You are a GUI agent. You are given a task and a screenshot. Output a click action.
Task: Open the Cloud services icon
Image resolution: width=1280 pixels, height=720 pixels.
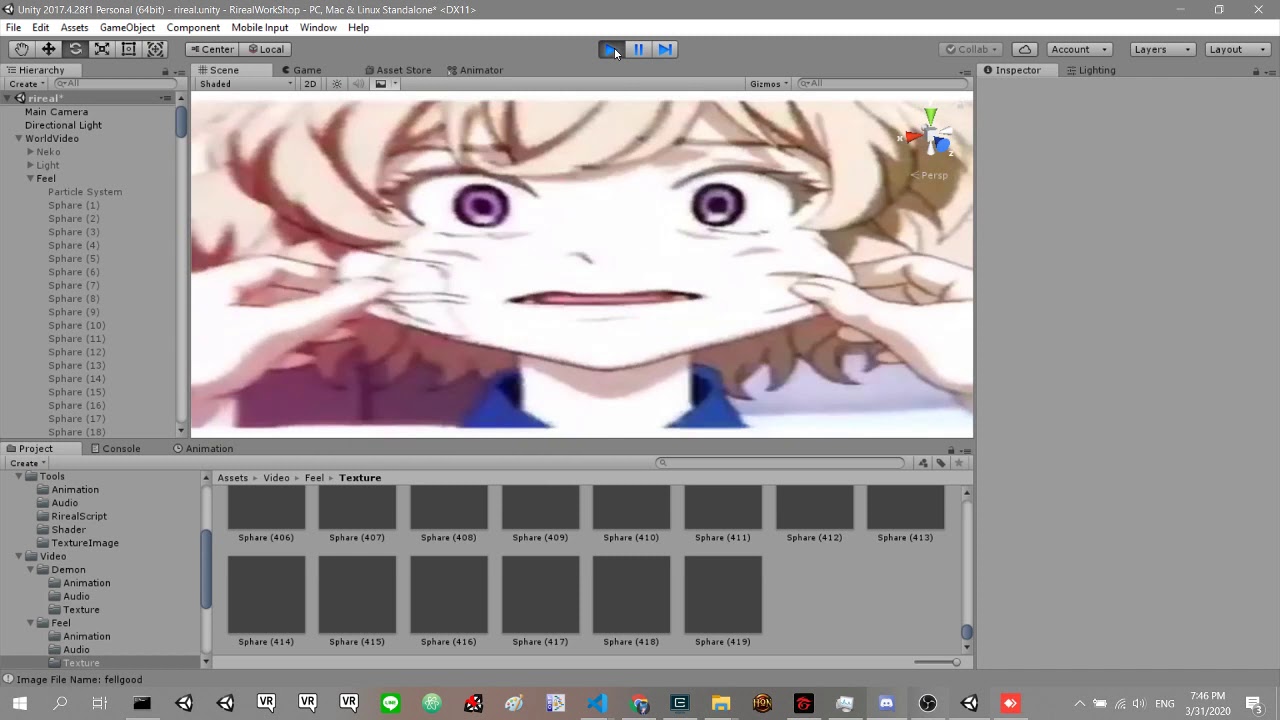[x=1024, y=49]
